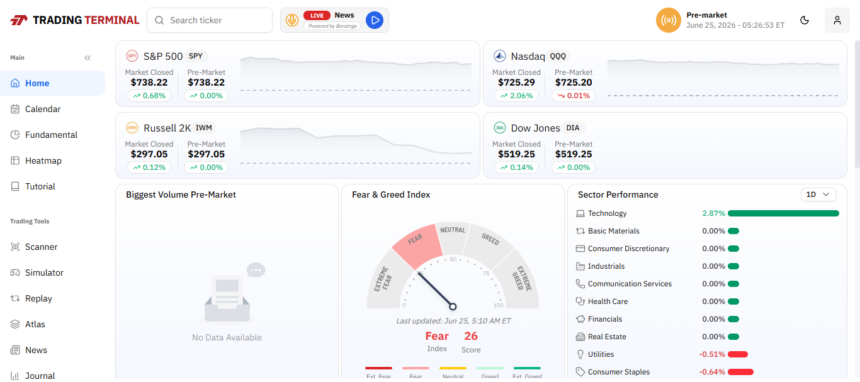Focus the Search ticker field
This screenshot has height=382, width=860.
210,20
